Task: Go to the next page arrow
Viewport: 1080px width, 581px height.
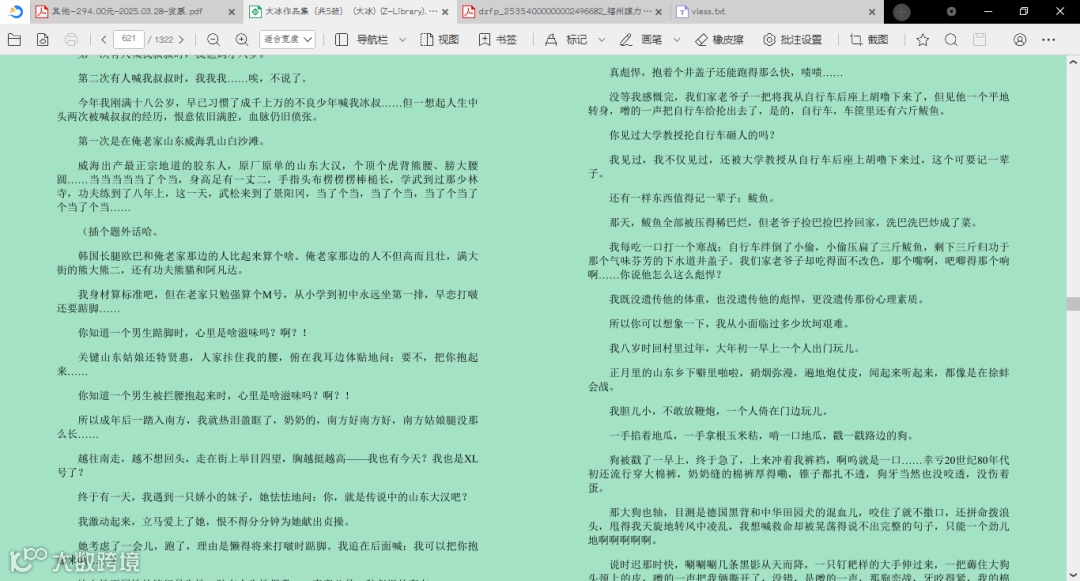Action: [181, 40]
